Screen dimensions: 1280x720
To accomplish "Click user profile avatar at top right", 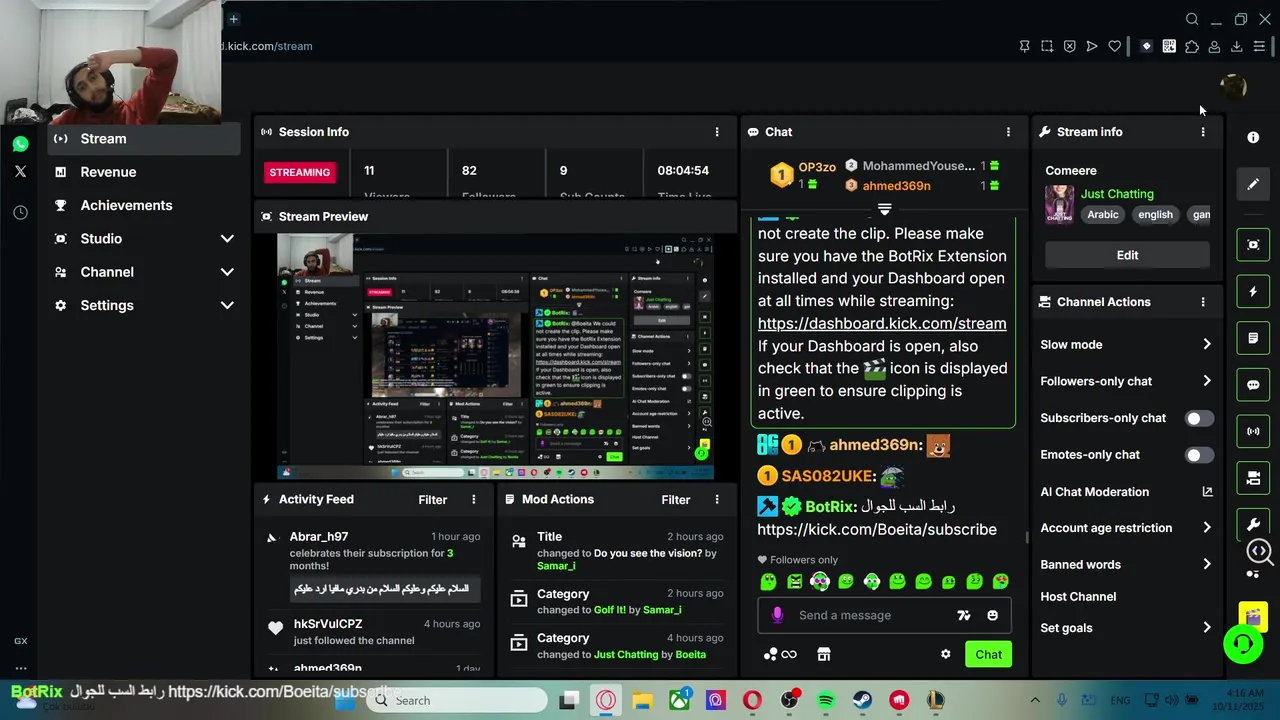I will point(1234,87).
